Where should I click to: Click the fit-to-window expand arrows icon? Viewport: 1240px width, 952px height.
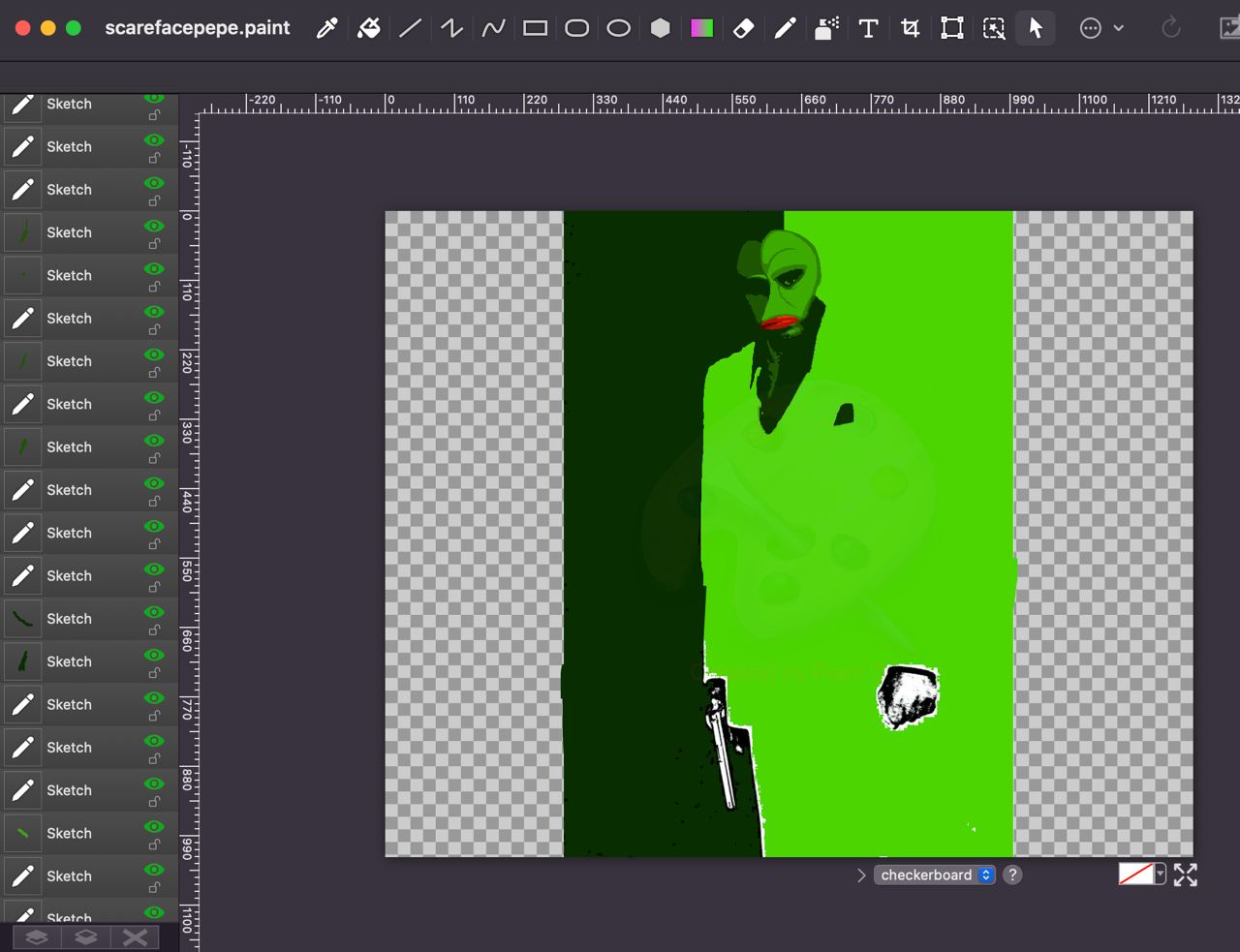1186,875
